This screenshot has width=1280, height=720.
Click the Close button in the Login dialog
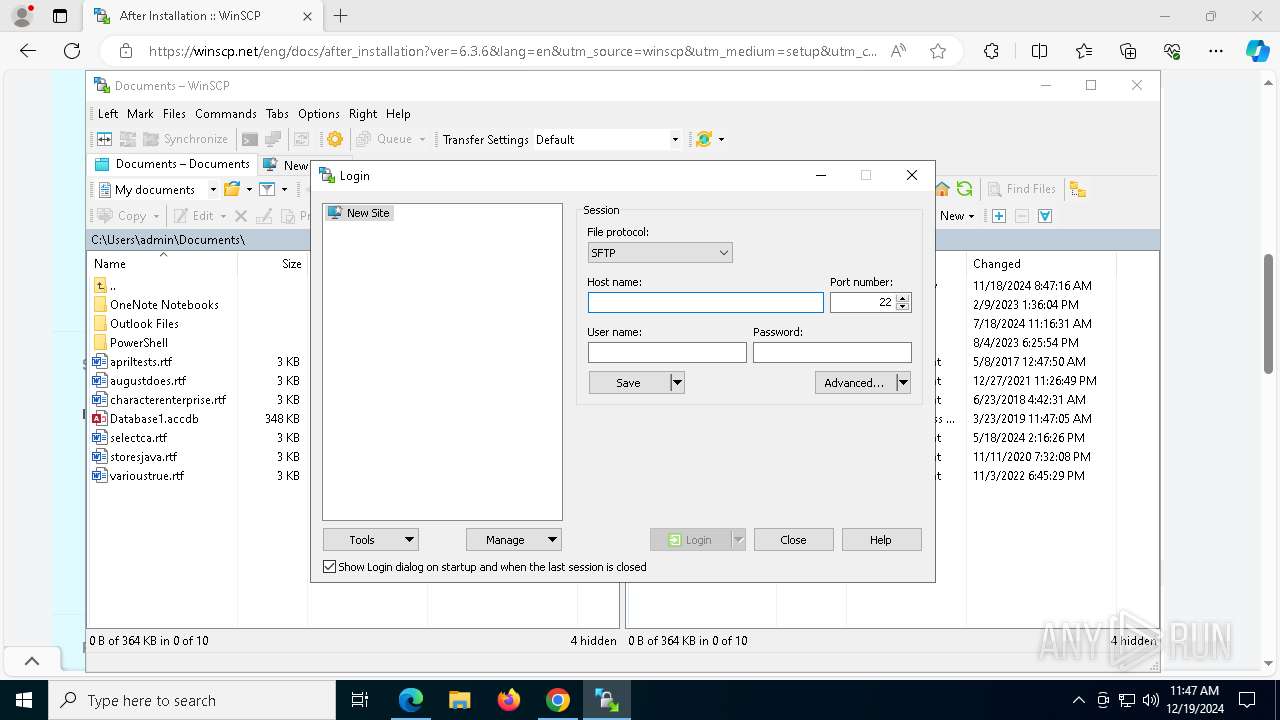coord(793,540)
